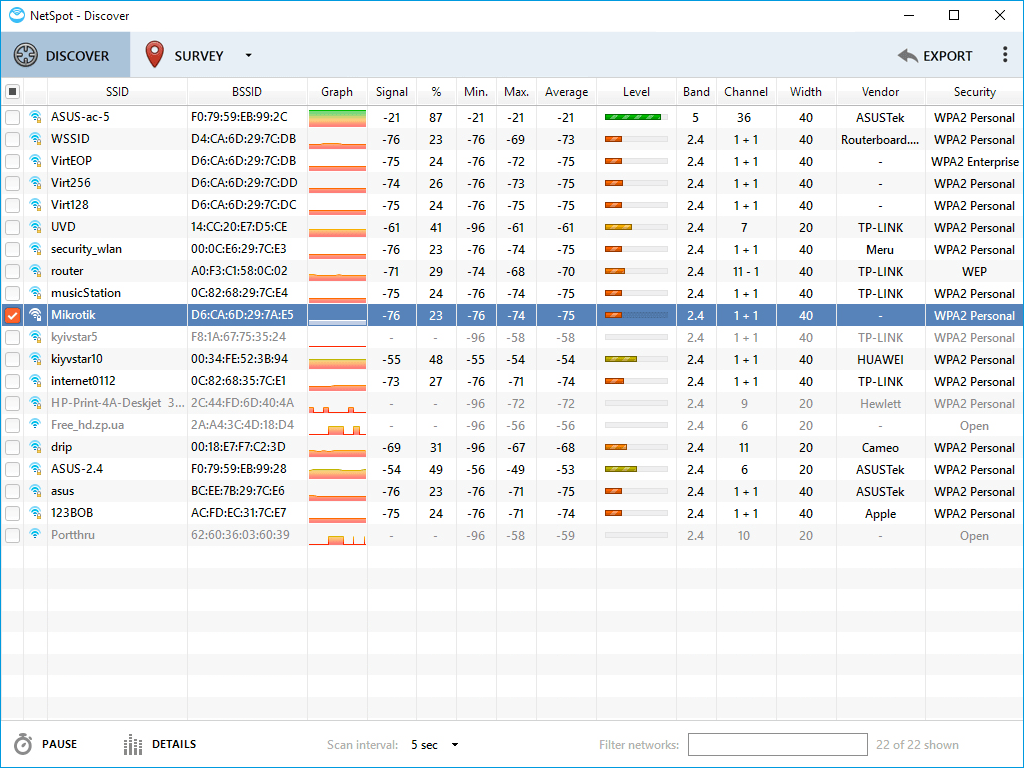Sort by the SSID column header
Screen dimensions: 1024x768
click(118, 92)
